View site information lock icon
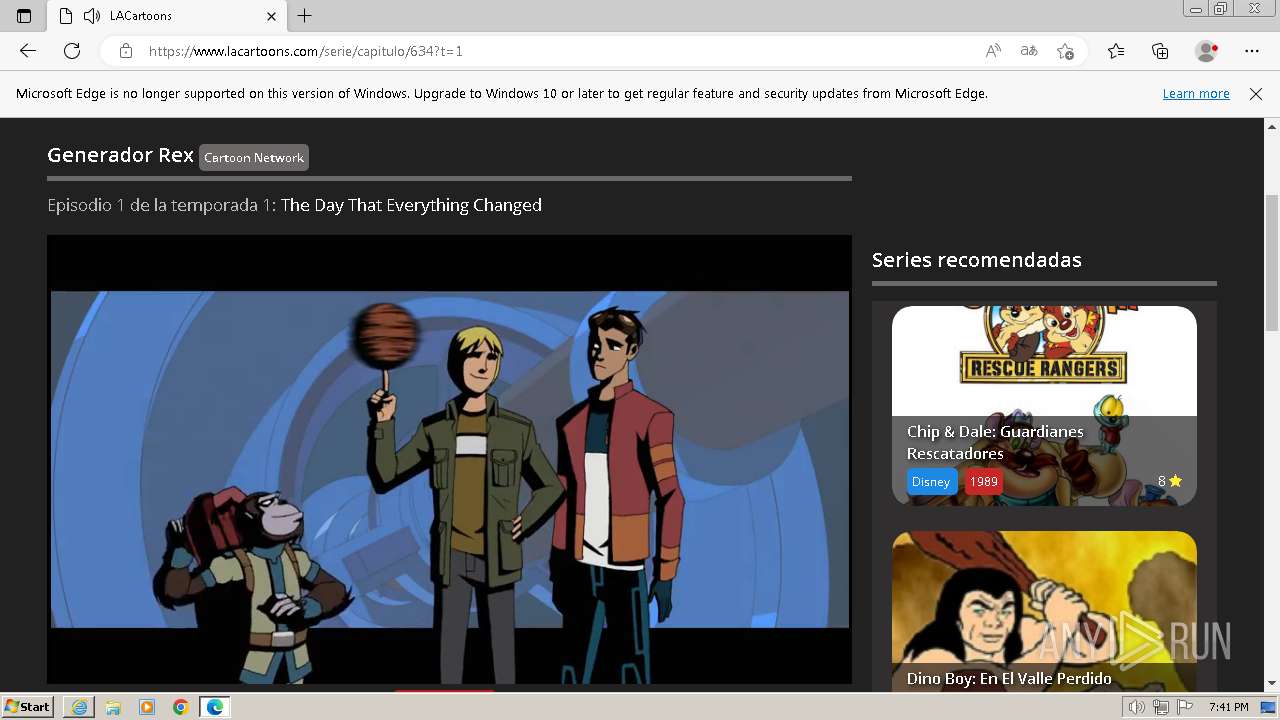This screenshot has height=720, width=1280. coord(126,51)
